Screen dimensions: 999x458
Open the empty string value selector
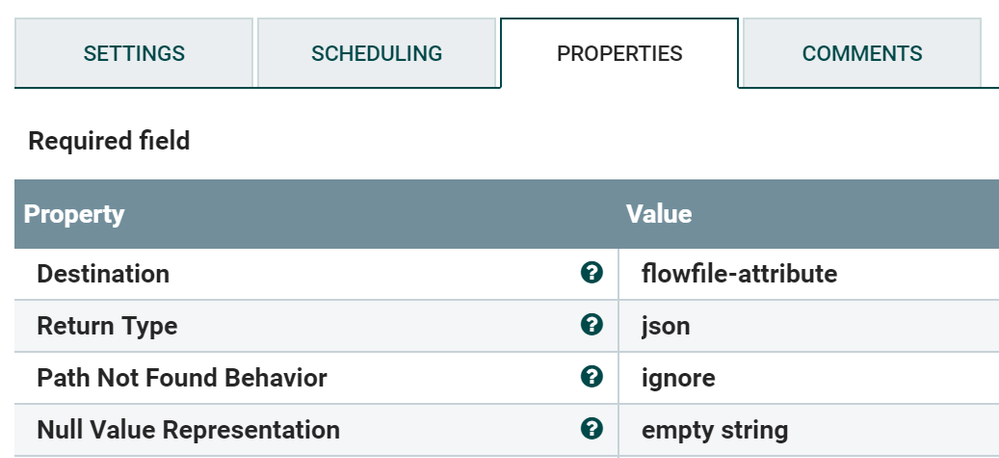tap(714, 429)
